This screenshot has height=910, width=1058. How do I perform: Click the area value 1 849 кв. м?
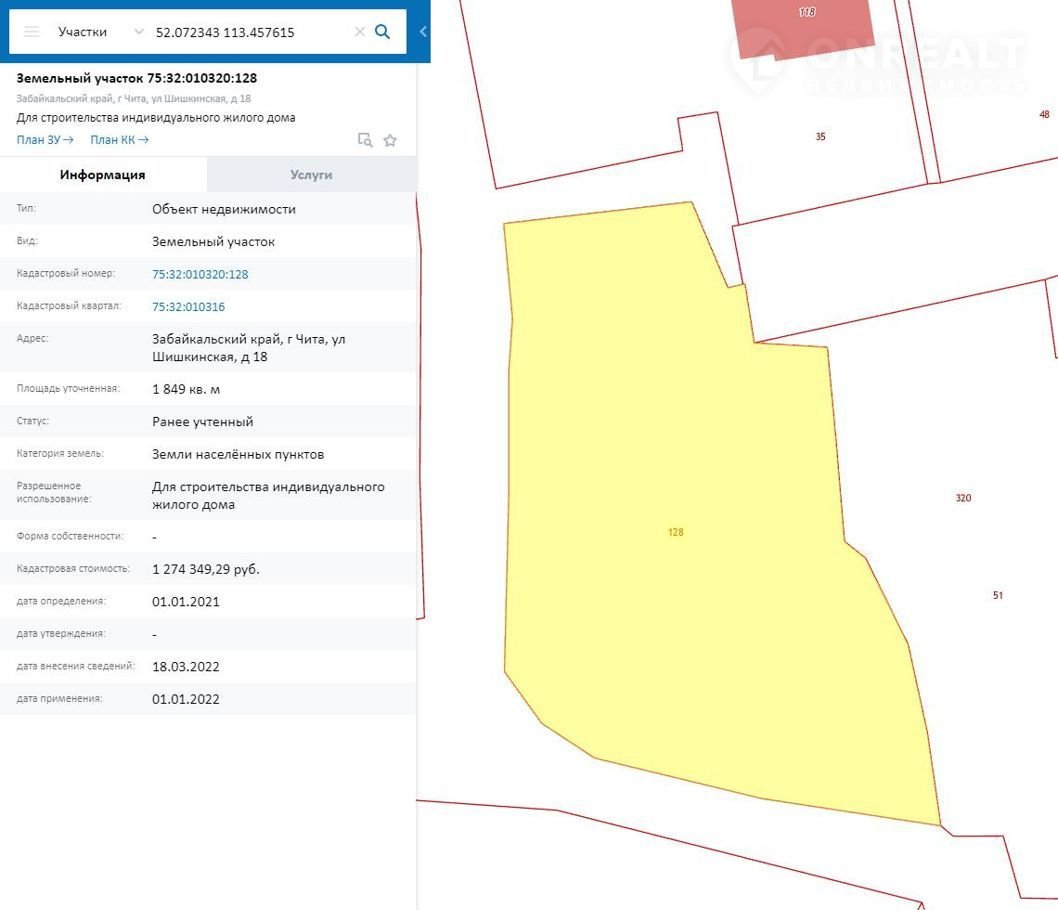186,389
